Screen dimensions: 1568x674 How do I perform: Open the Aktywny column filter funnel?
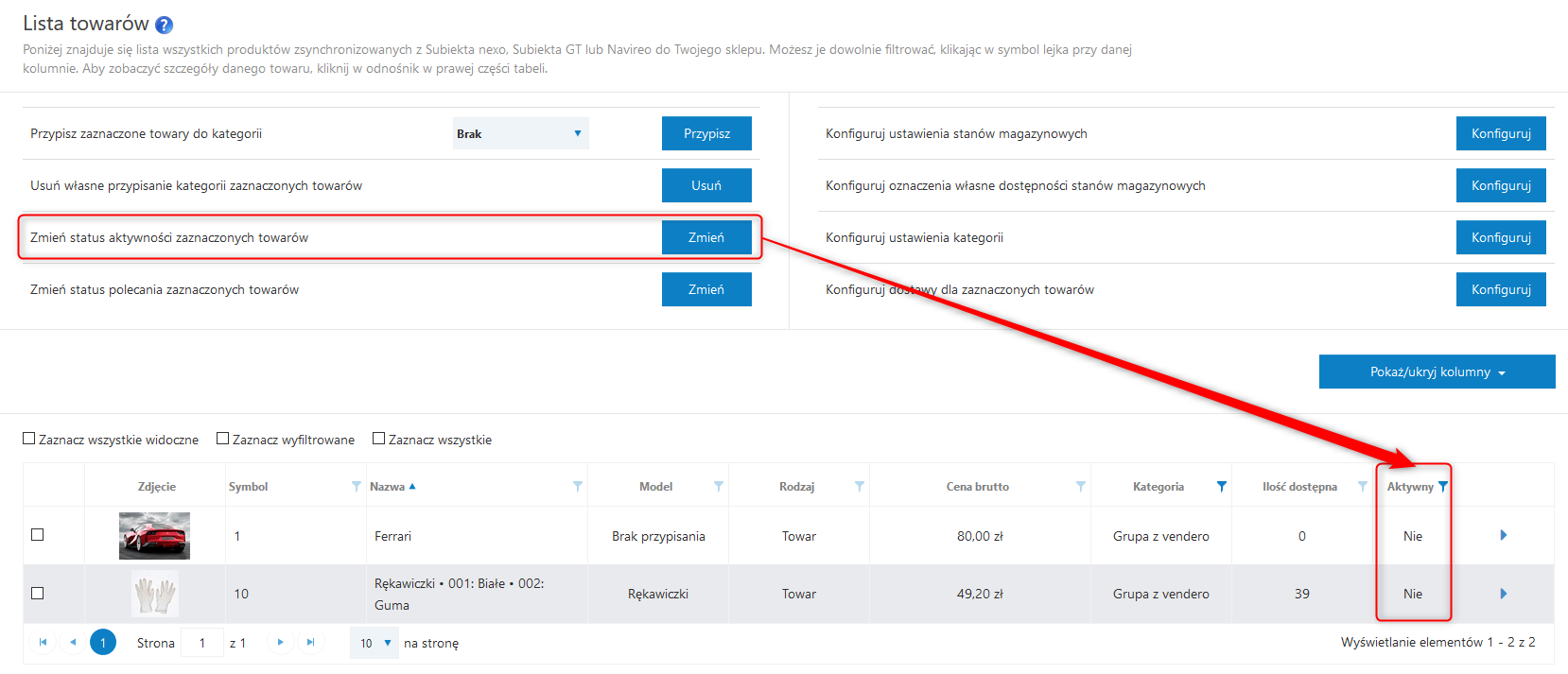[1443, 486]
